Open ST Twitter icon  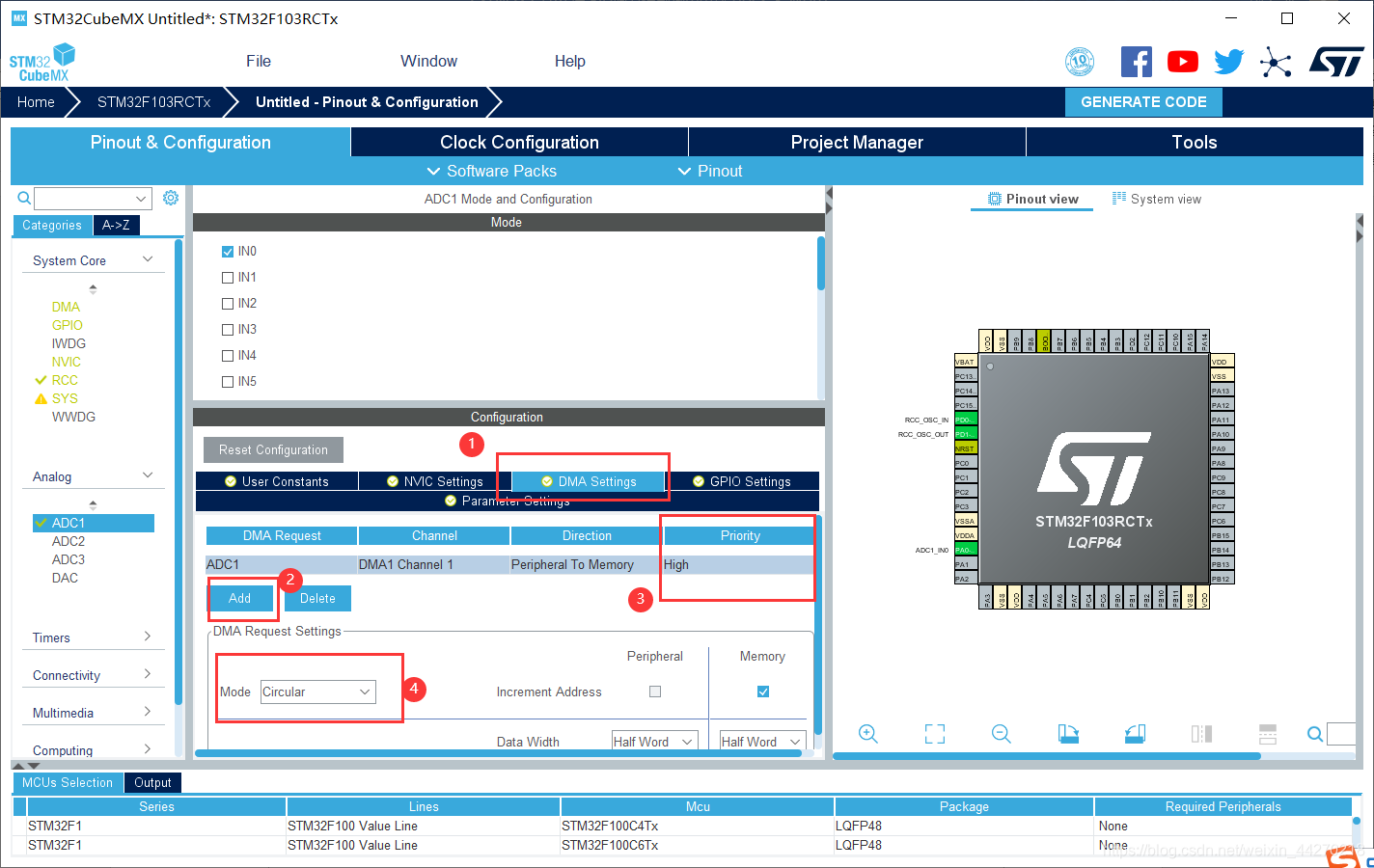[1229, 62]
